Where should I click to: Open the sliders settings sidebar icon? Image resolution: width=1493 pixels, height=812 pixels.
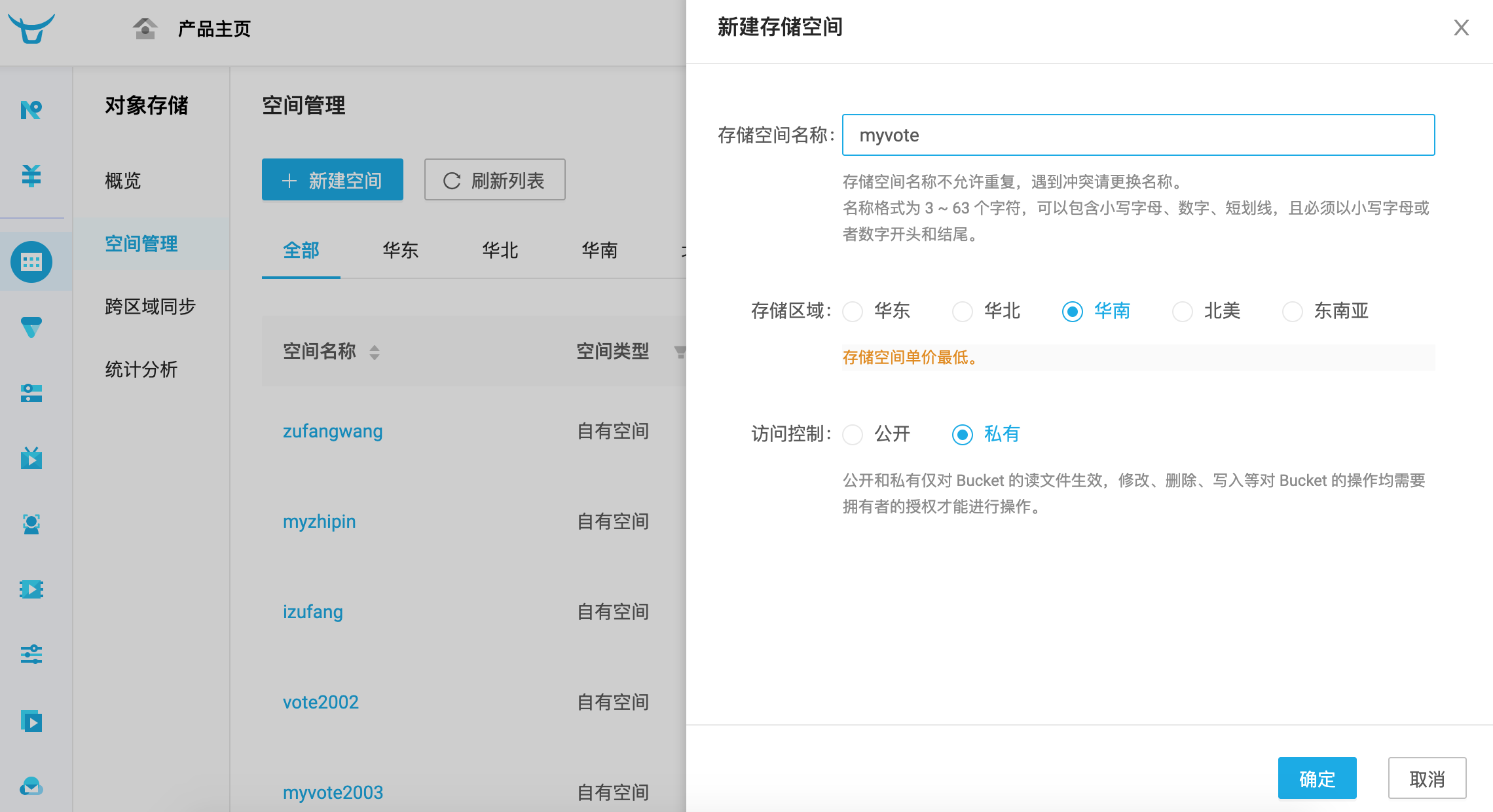(31, 654)
